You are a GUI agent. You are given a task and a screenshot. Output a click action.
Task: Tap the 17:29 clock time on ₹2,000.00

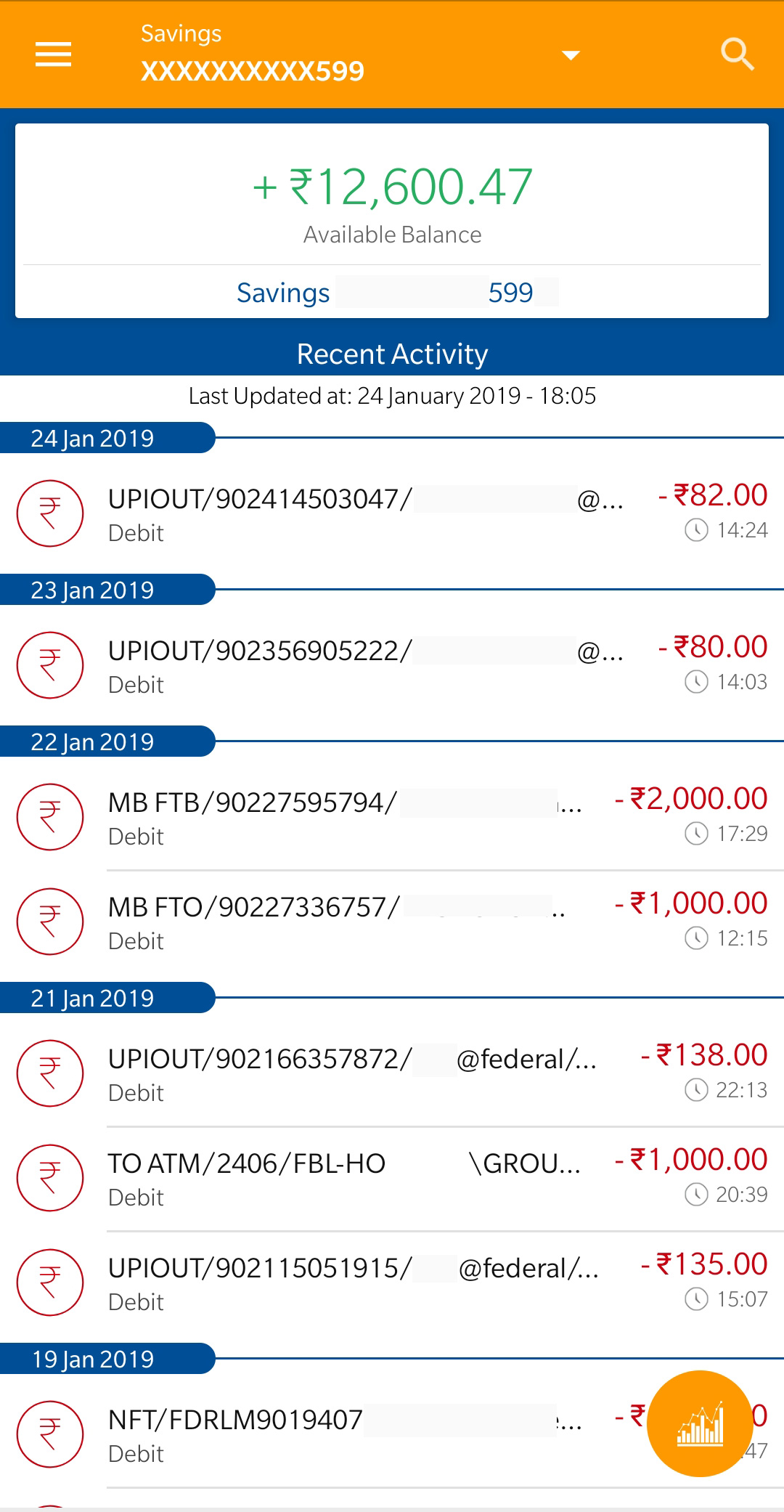click(x=727, y=834)
